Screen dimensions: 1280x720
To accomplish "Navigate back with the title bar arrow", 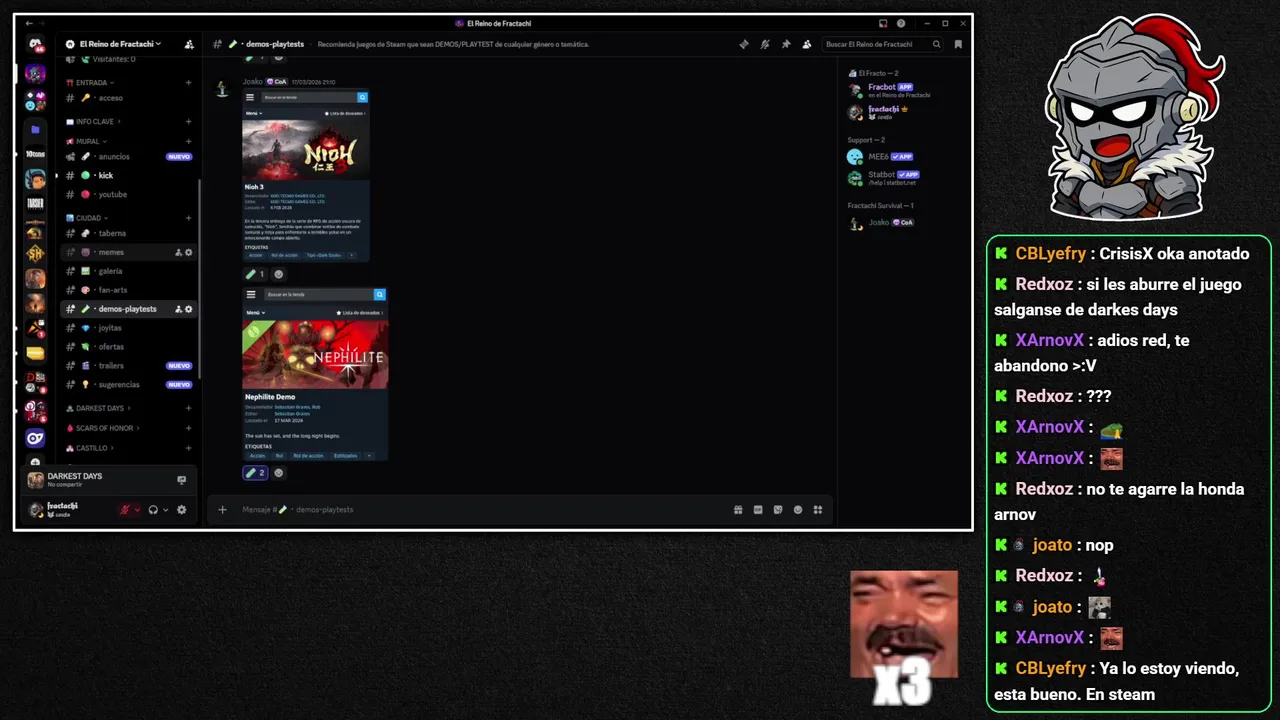I will click(x=29, y=23).
